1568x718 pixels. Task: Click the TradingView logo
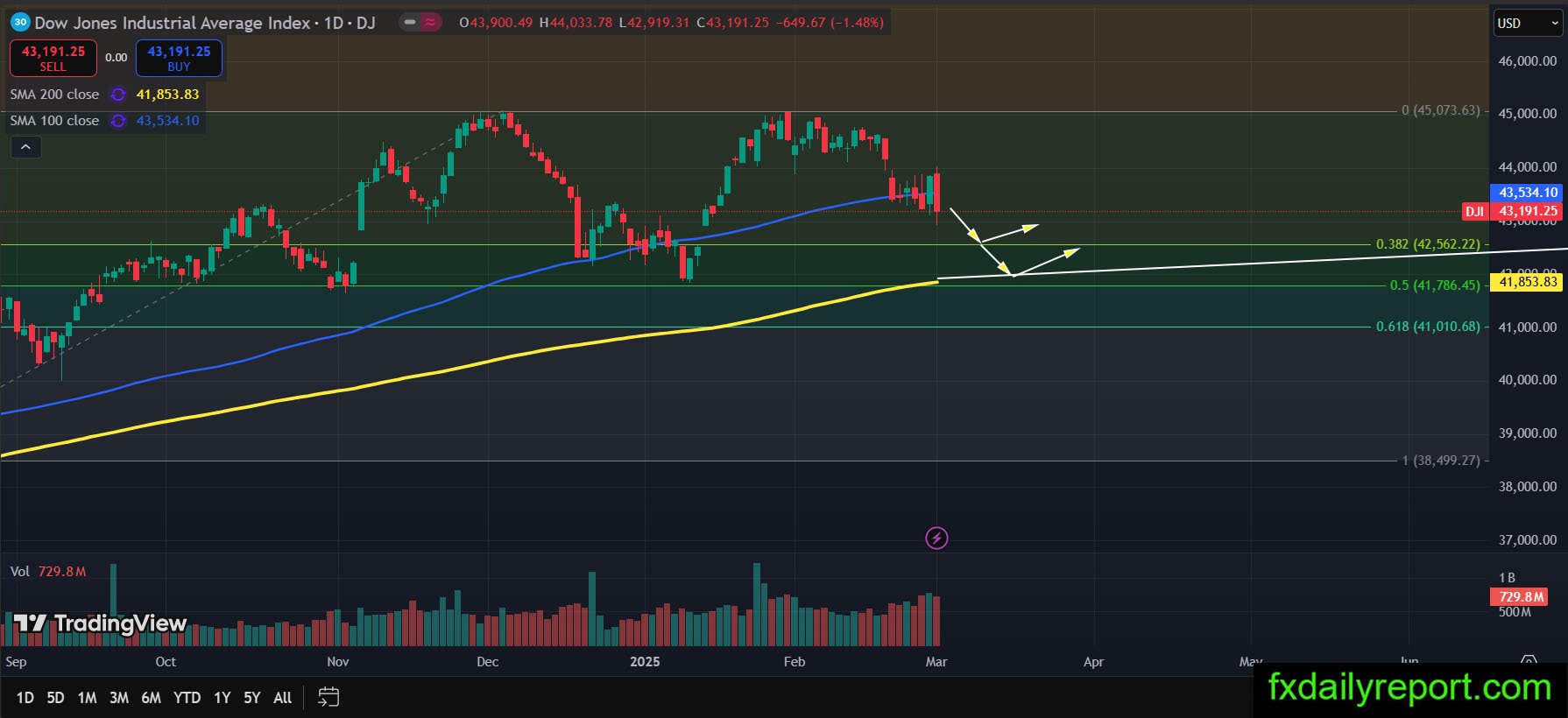(x=100, y=623)
